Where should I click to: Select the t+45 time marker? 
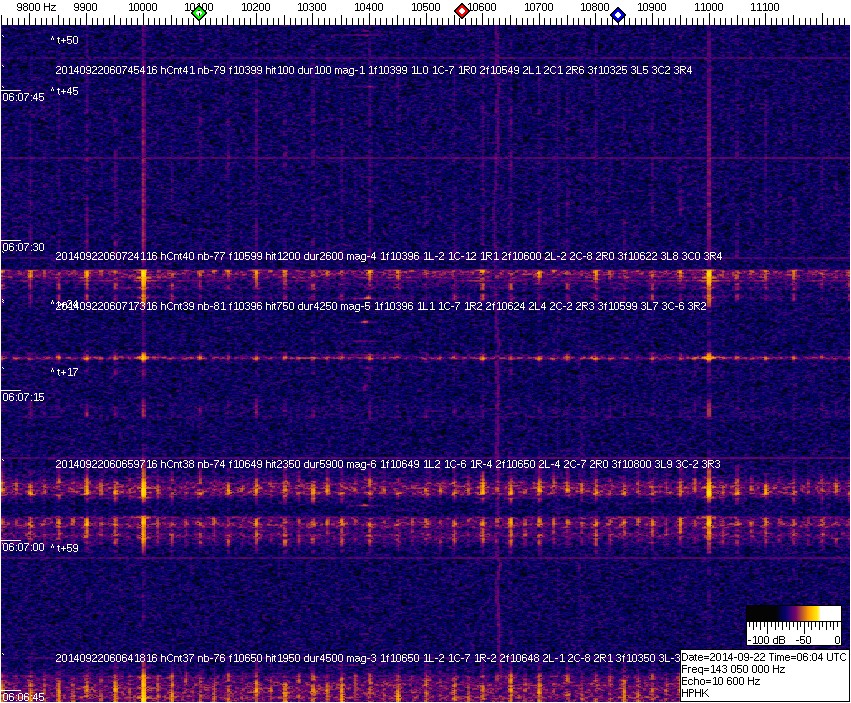pos(64,92)
